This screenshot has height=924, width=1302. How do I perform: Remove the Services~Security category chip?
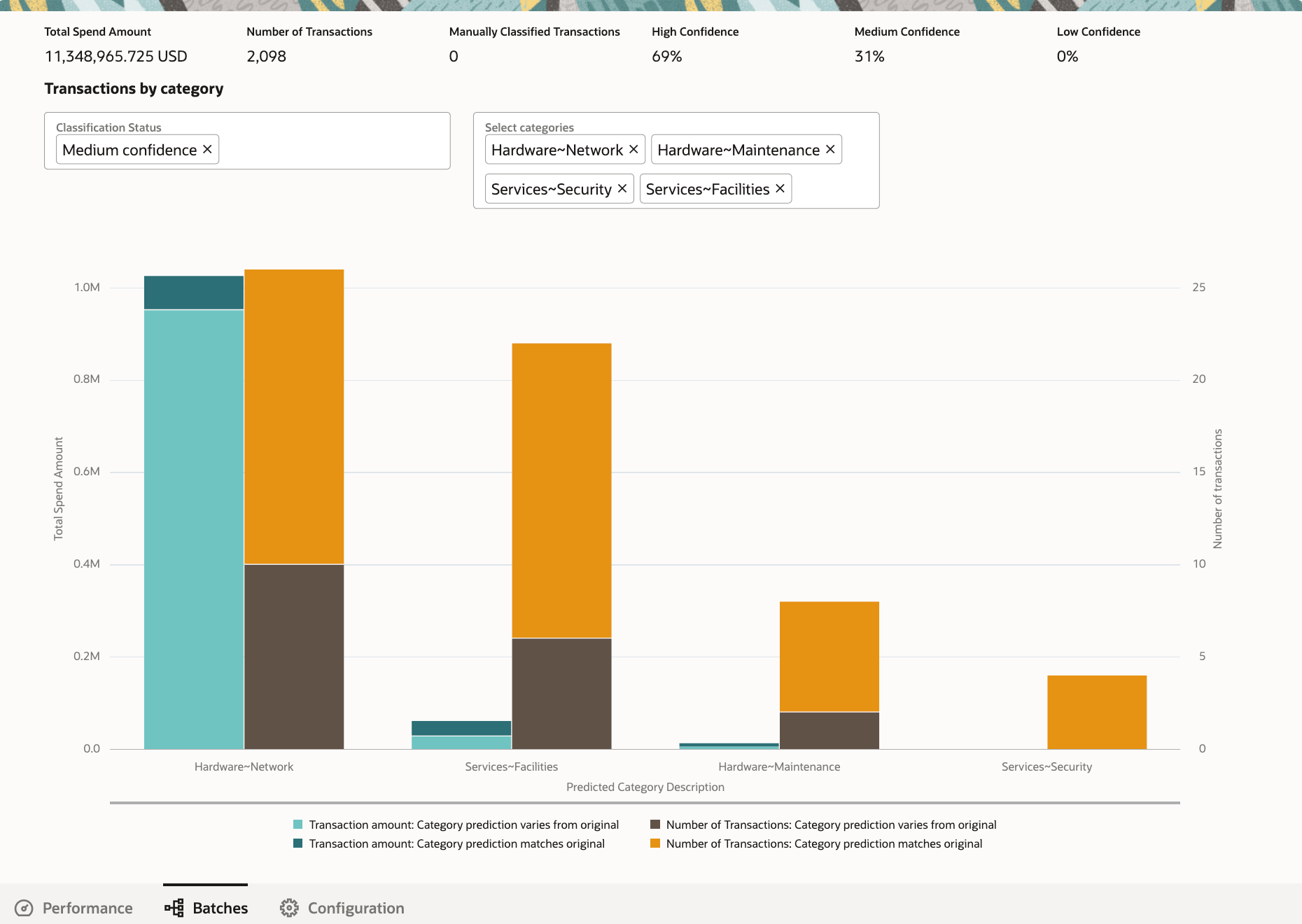point(622,188)
